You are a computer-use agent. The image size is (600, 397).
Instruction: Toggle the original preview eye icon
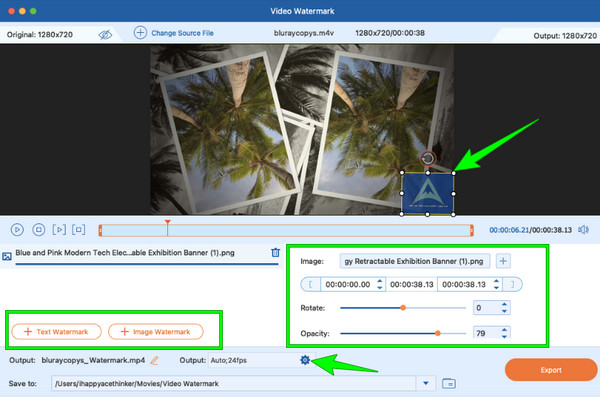pos(105,35)
